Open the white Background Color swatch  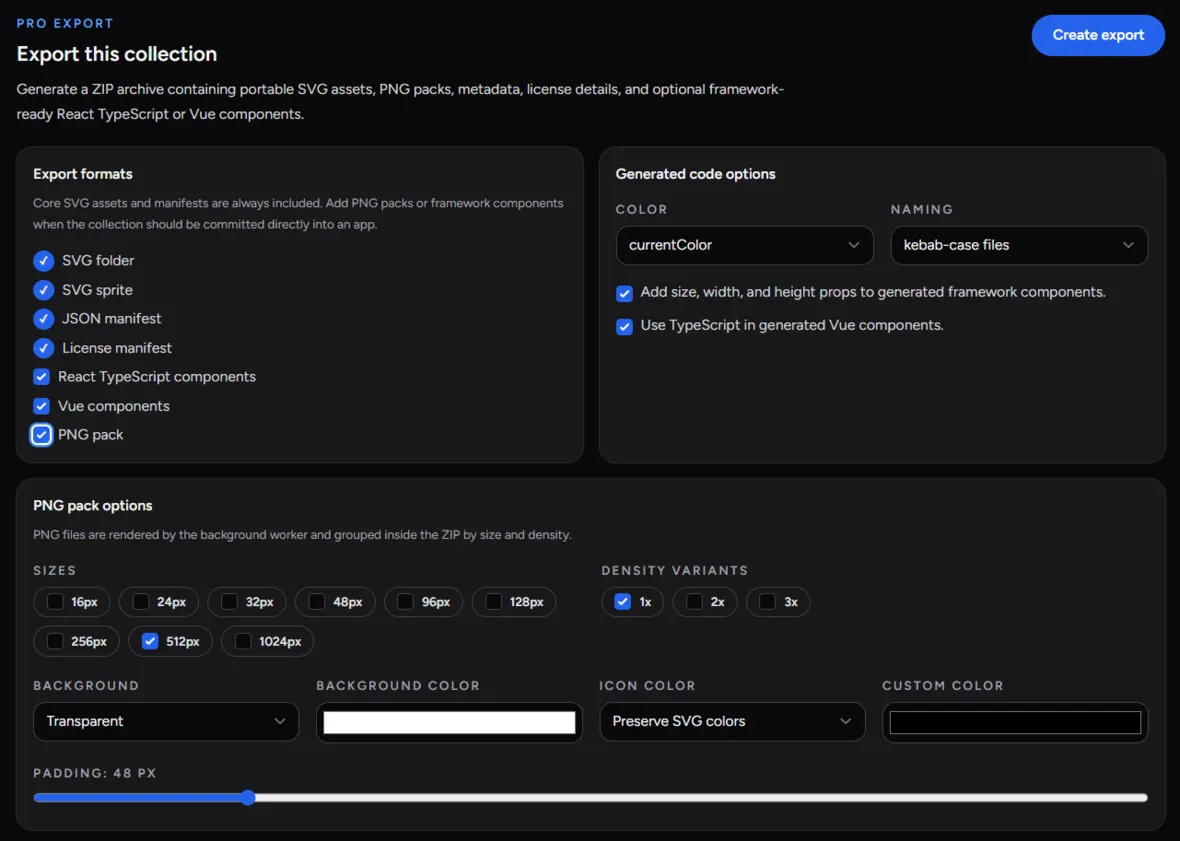coord(449,722)
